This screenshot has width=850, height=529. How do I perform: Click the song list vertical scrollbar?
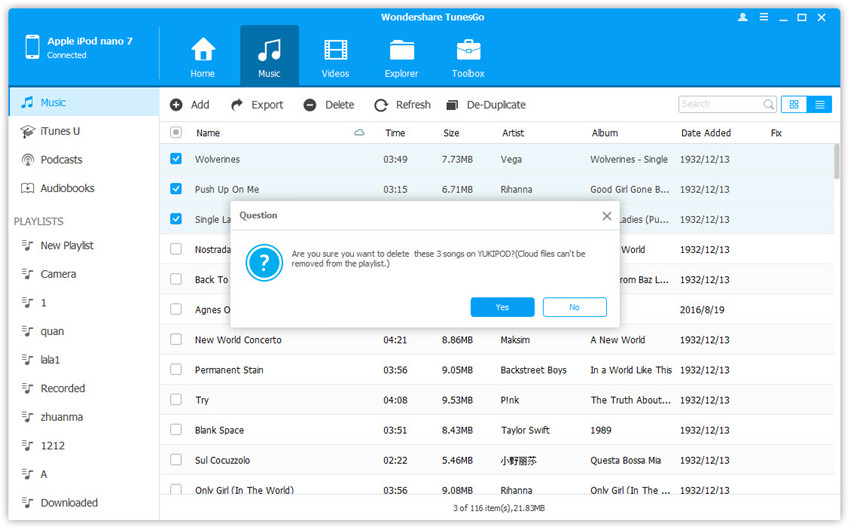[x=836, y=160]
